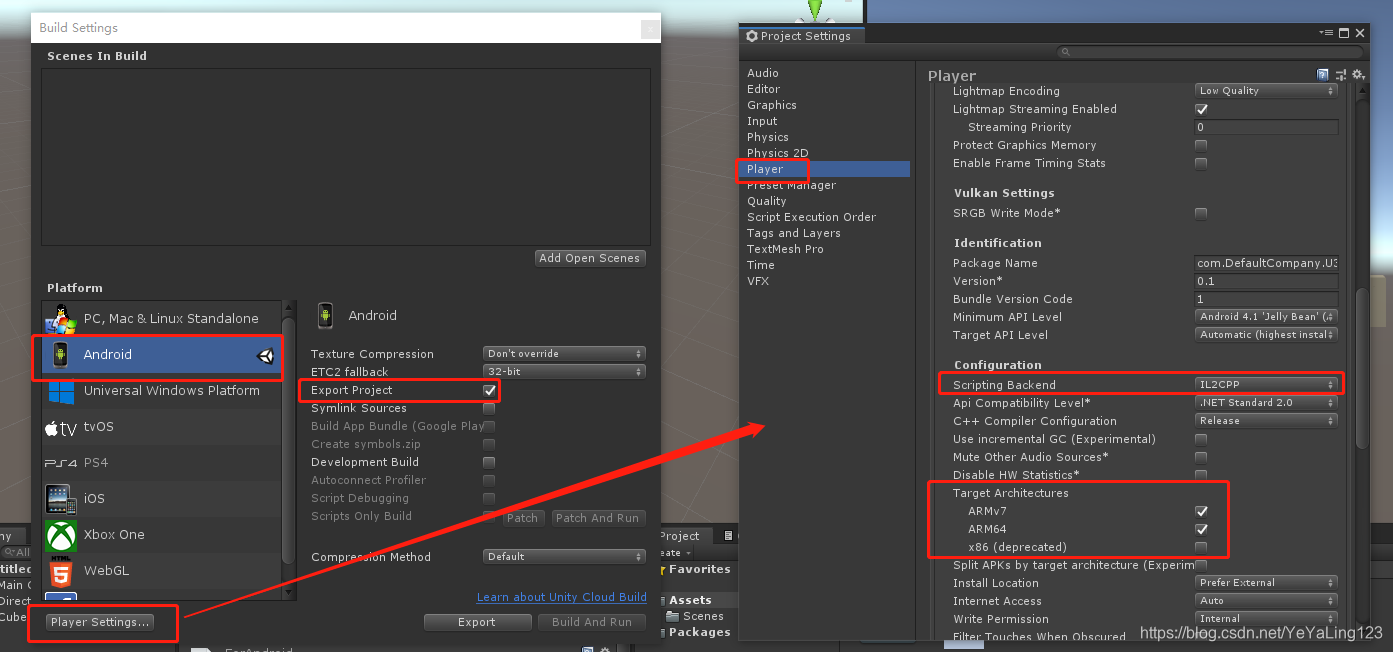Enable Use incremental GC checkbox
Screen dimensions: 1393x652
coord(1201,439)
